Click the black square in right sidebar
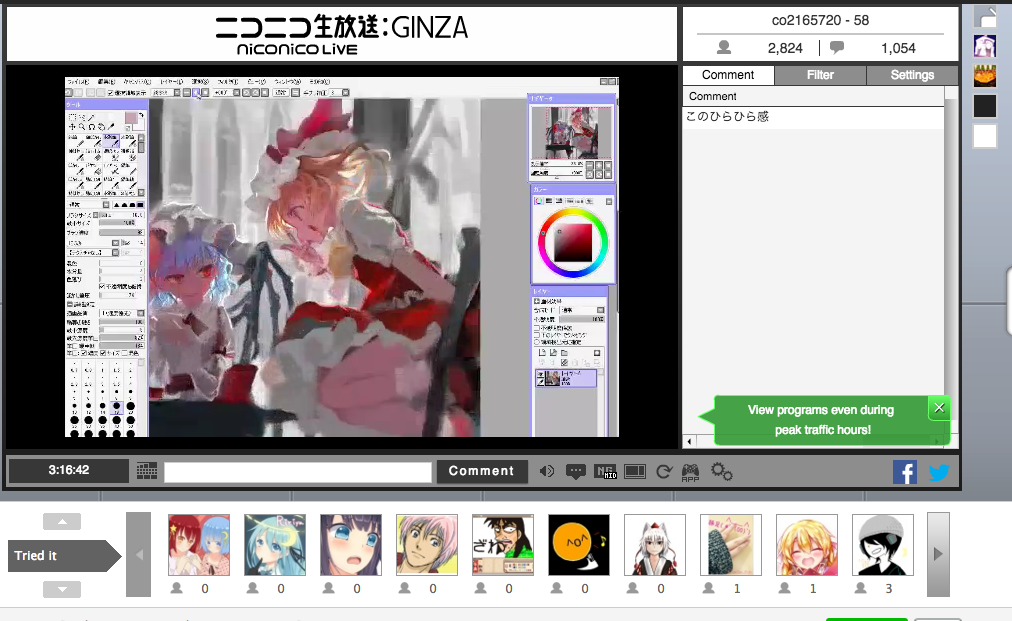1012x621 pixels. (985, 106)
